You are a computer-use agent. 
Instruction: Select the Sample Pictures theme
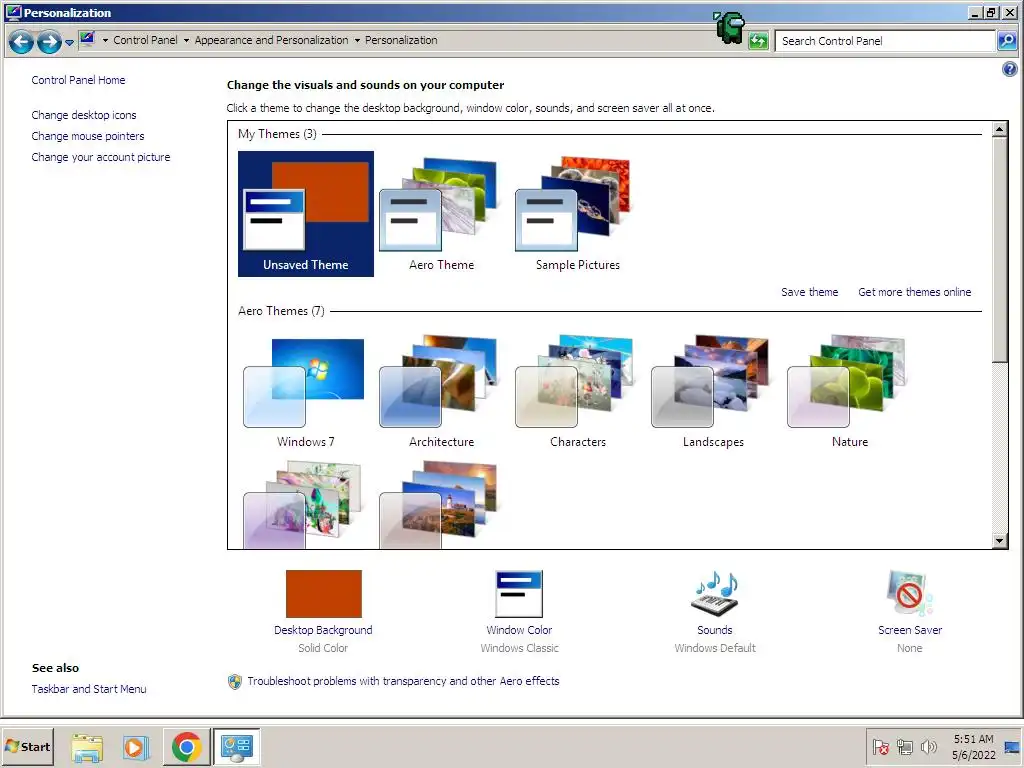point(577,214)
